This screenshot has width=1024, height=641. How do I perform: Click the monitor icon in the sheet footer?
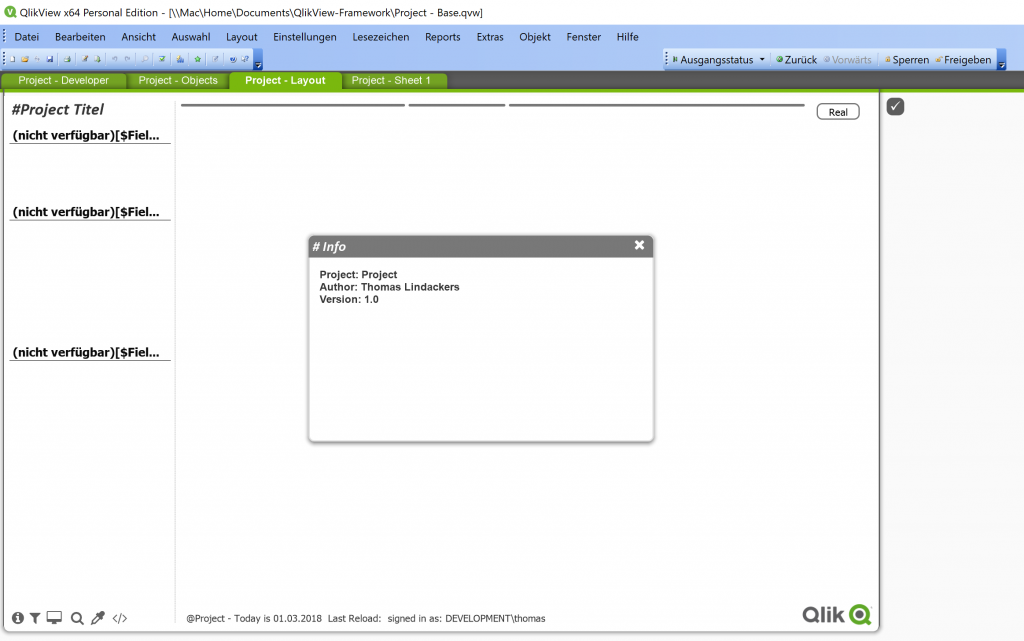coord(54,617)
